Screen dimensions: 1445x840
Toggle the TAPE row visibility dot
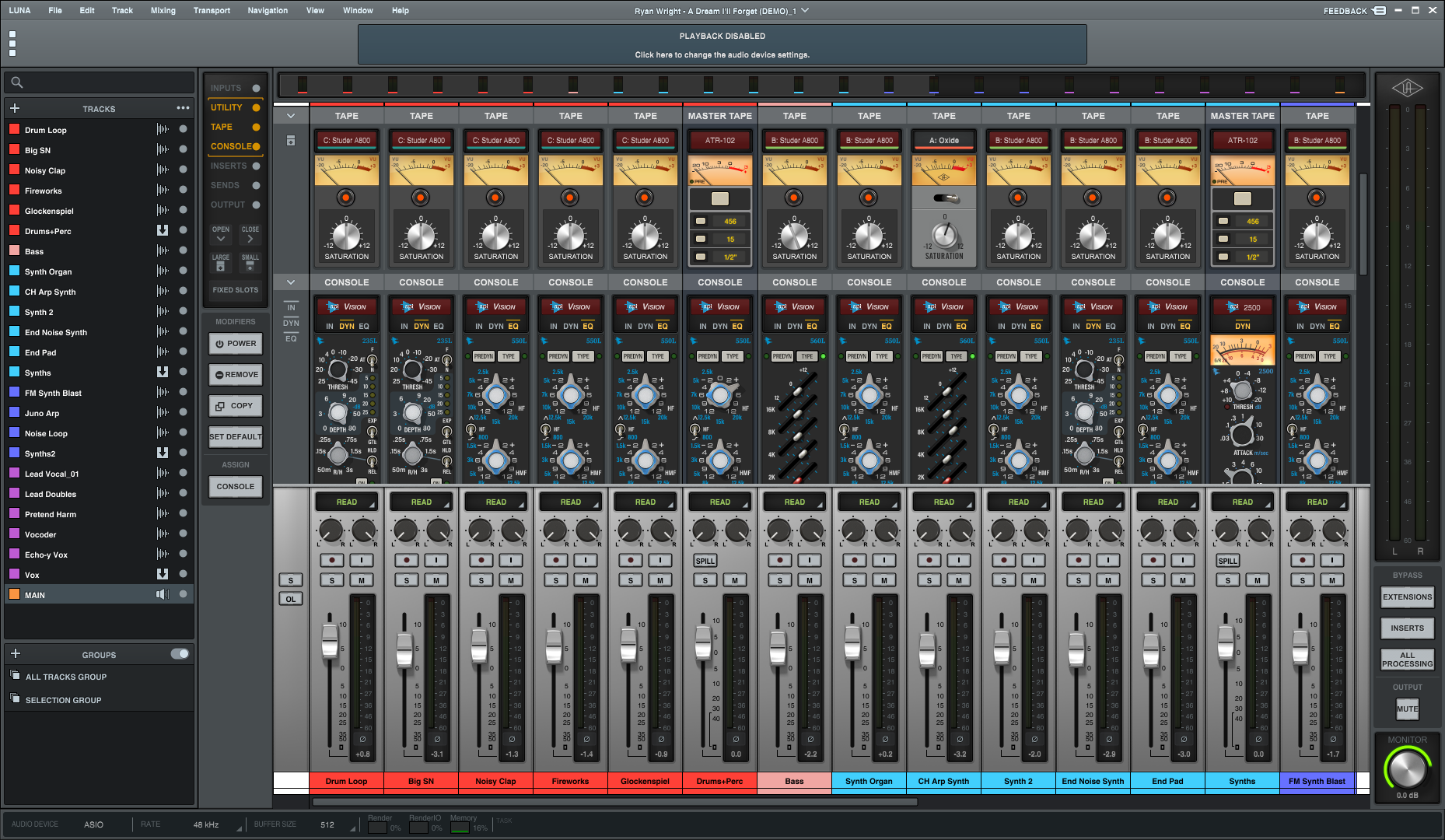pyautogui.click(x=256, y=127)
